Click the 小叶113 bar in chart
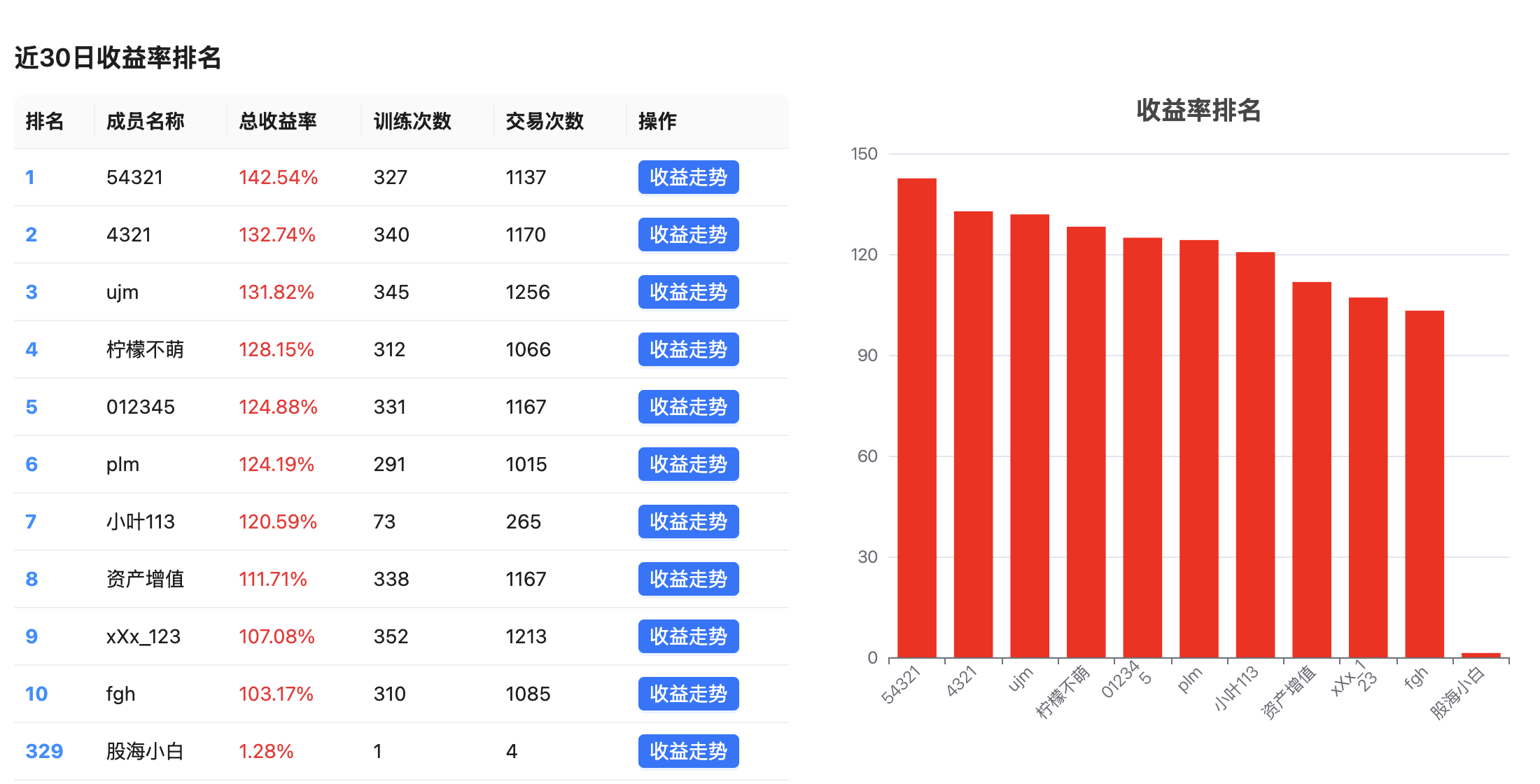 coord(1255,455)
